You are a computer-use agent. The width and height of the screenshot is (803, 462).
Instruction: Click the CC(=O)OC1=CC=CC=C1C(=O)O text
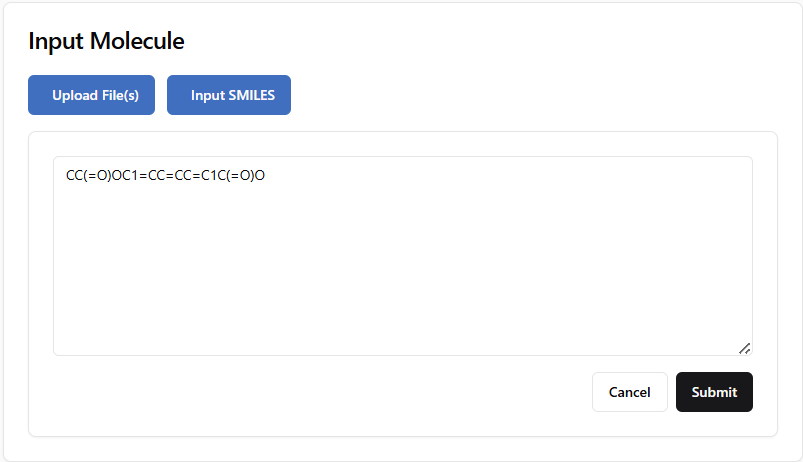(x=165, y=176)
